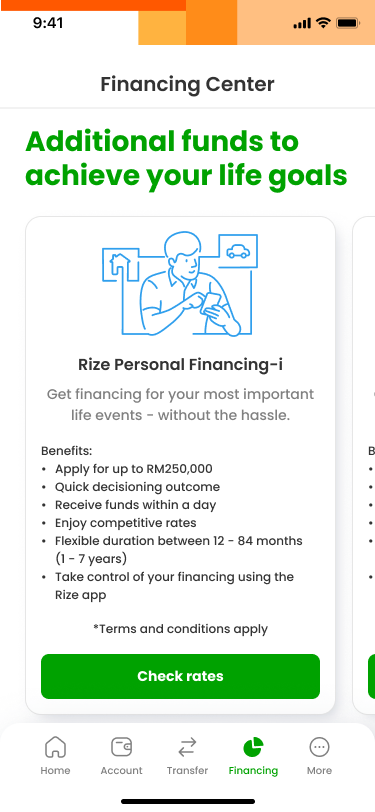The image size is (375, 812).
Task: Switch to the Home tab label
Action: click(x=55, y=770)
